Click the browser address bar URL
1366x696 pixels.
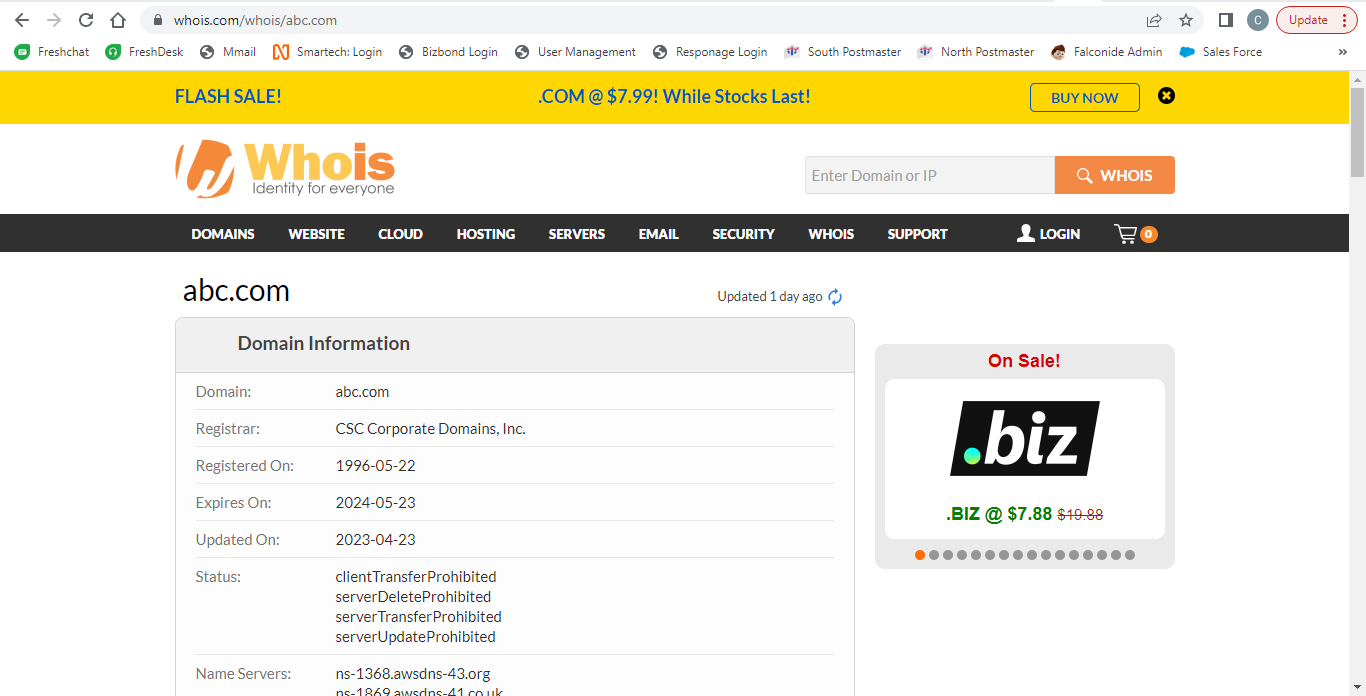click(x=255, y=20)
